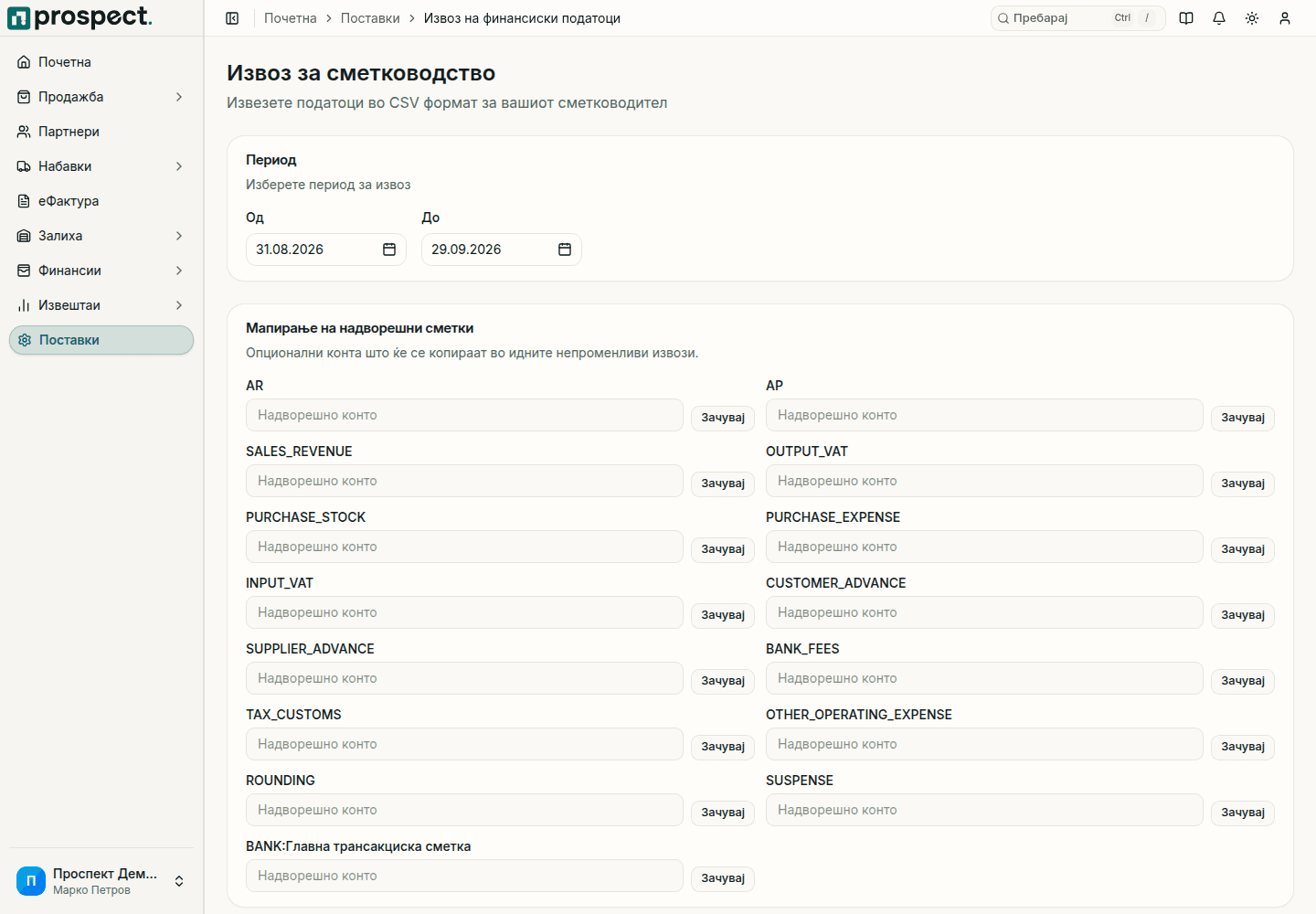Save the ROUNDING account mapping

pos(723,813)
